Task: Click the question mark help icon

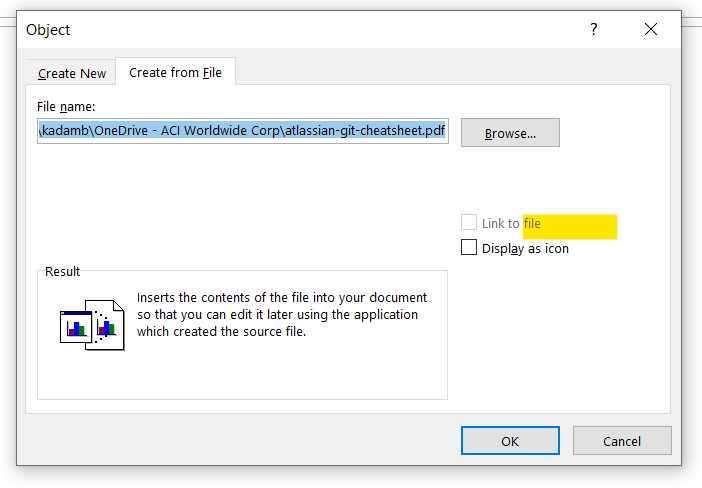Action: click(594, 30)
